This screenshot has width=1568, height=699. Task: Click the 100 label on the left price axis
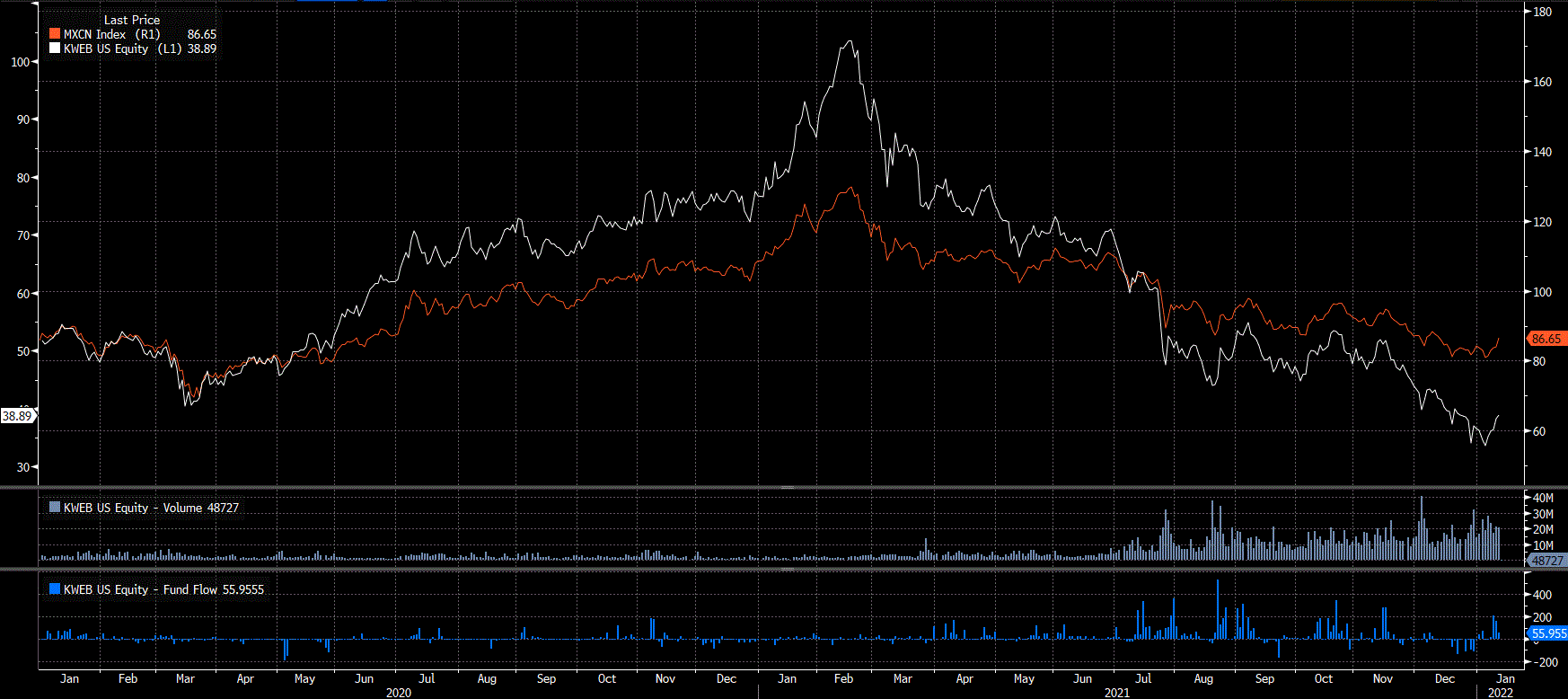20,62
